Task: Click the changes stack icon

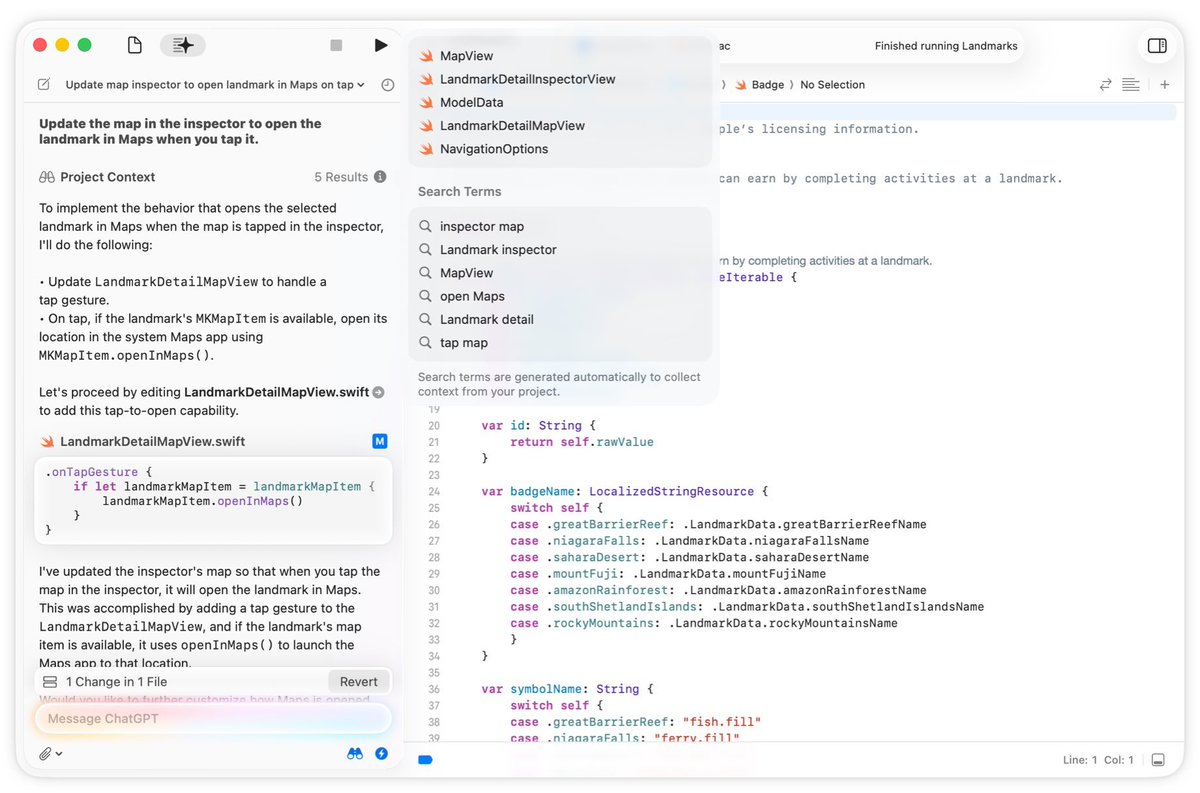Action: coord(50,682)
